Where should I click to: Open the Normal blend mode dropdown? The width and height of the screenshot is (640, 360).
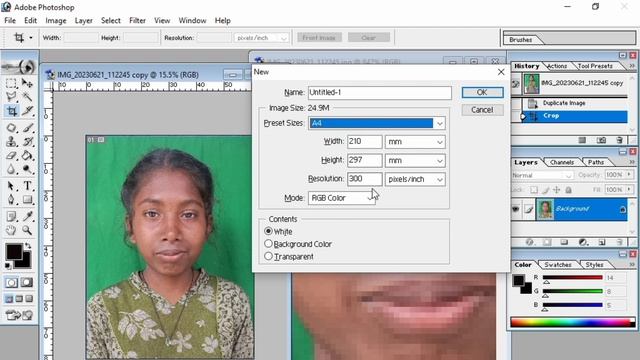(x=542, y=175)
